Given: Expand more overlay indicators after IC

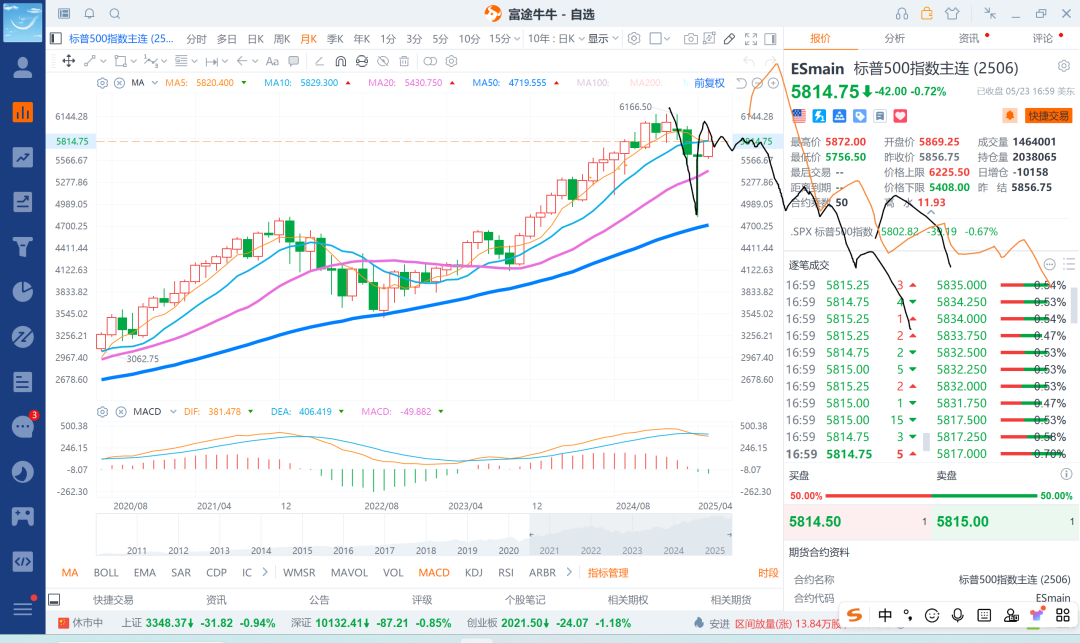Looking at the screenshot, I should [x=265, y=572].
